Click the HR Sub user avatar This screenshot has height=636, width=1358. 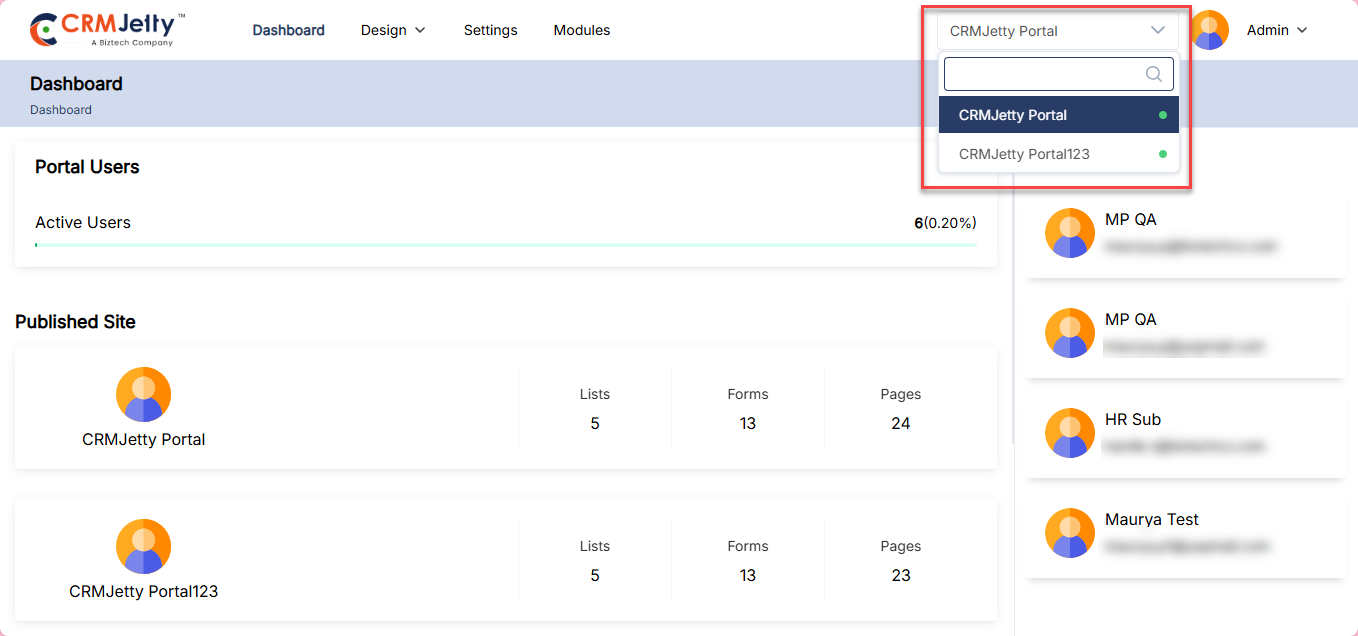1069,433
